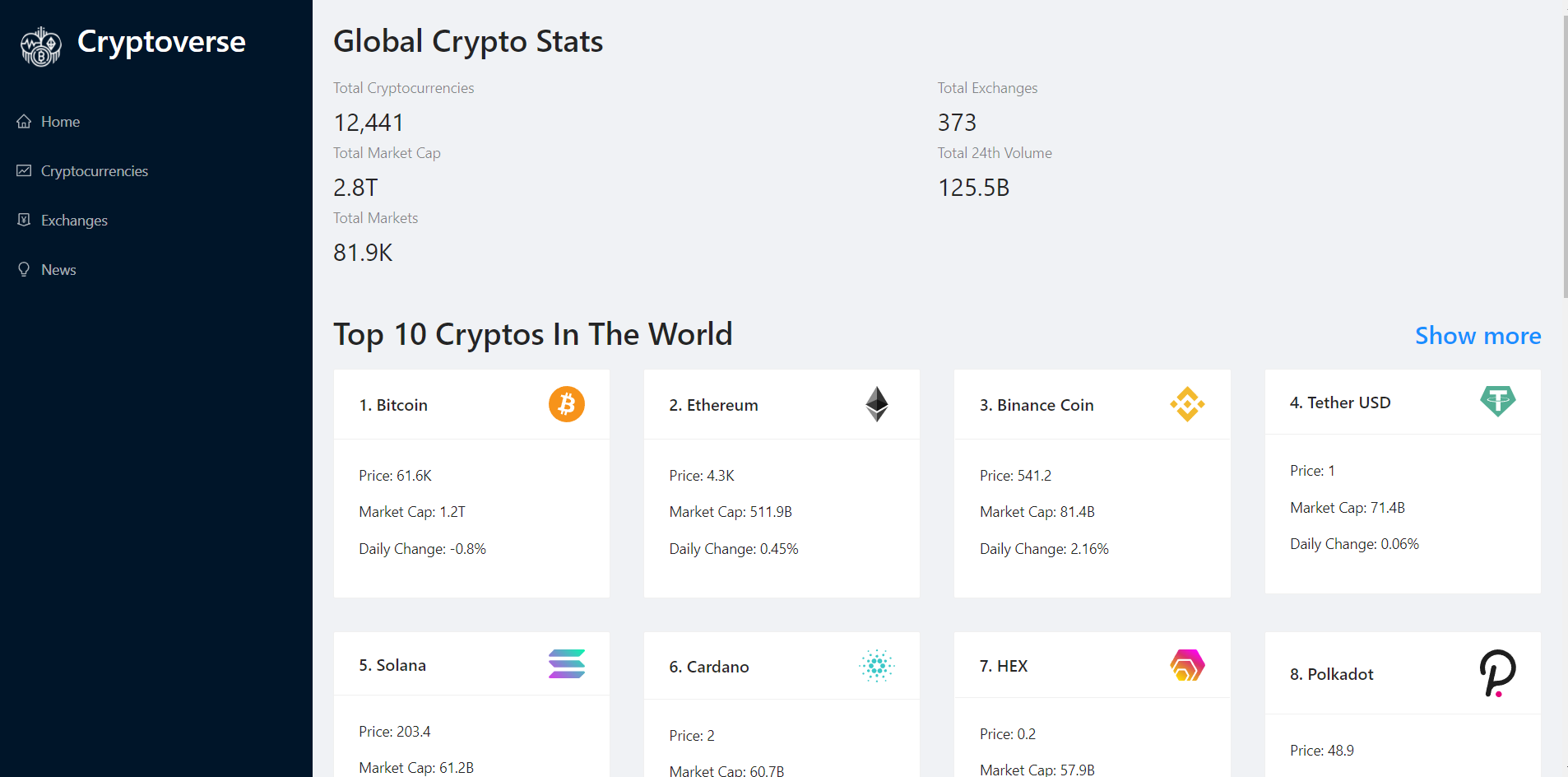The height and width of the screenshot is (777, 1568).
Task: Click the News lightbulb icon in sidebar
Action: [24, 269]
